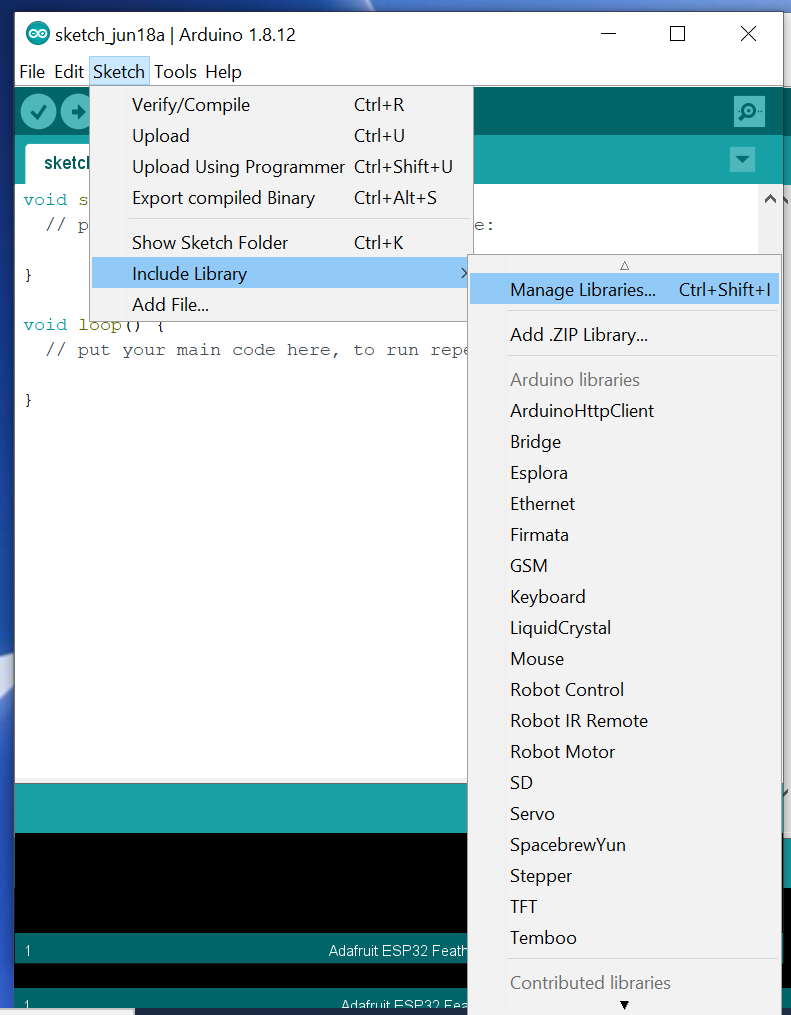791x1015 pixels.
Task: Select Add File menu entry
Action: point(170,305)
